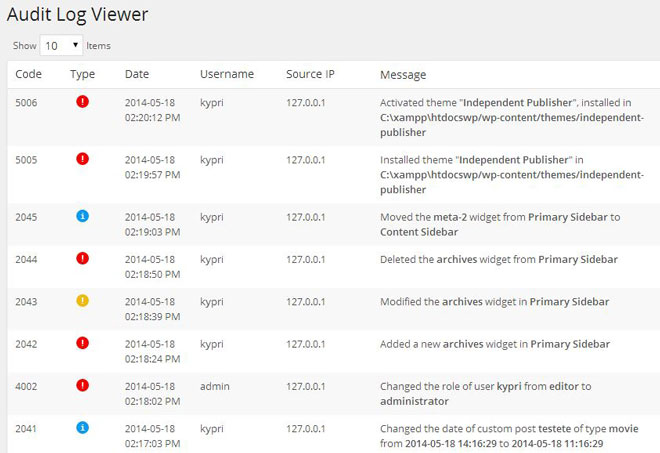660x453 pixels.
Task: Click source IP 127.0.0.1 in row 5005
Action: [306, 160]
